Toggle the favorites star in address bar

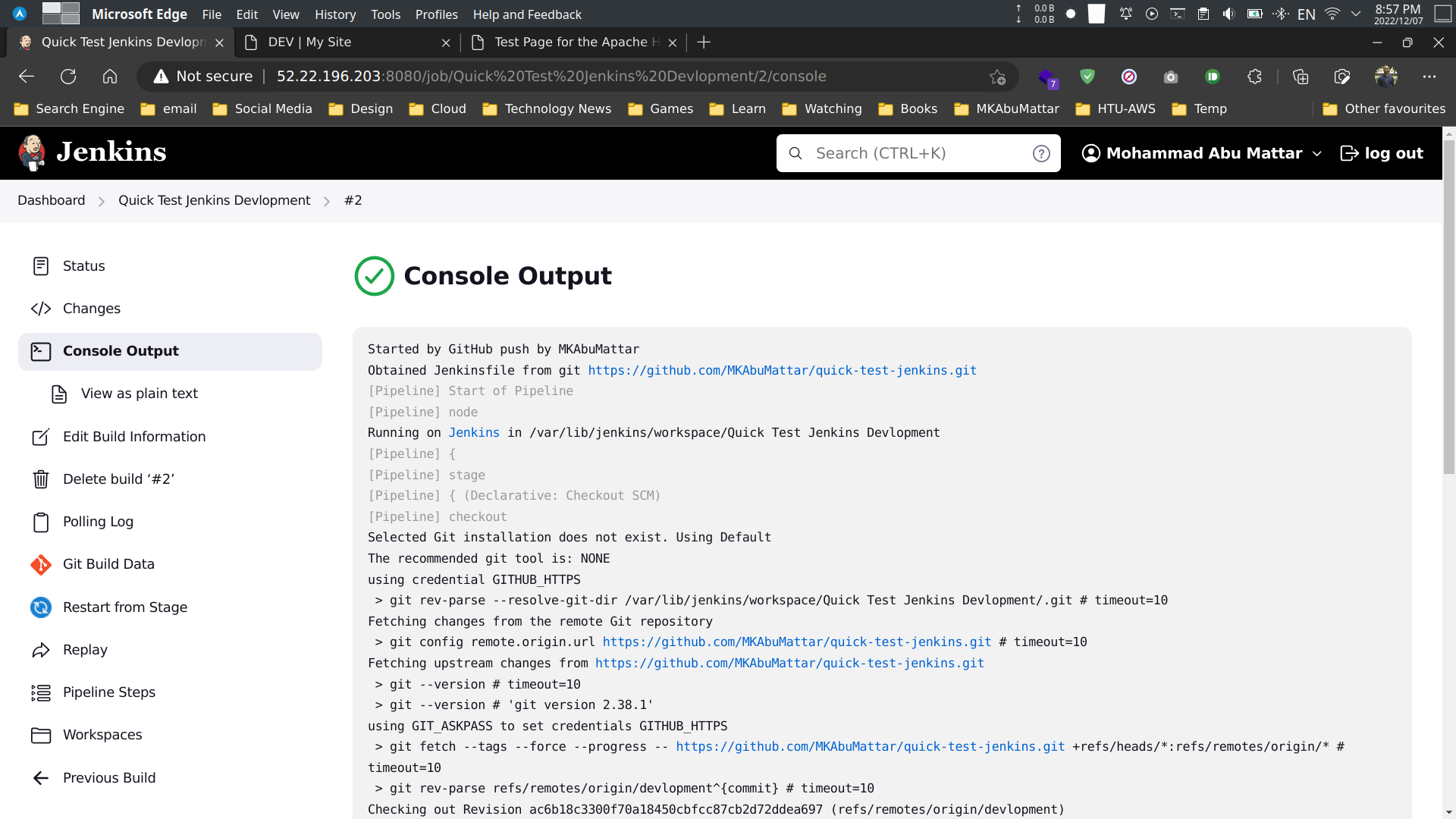pyautogui.click(x=998, y=76)
